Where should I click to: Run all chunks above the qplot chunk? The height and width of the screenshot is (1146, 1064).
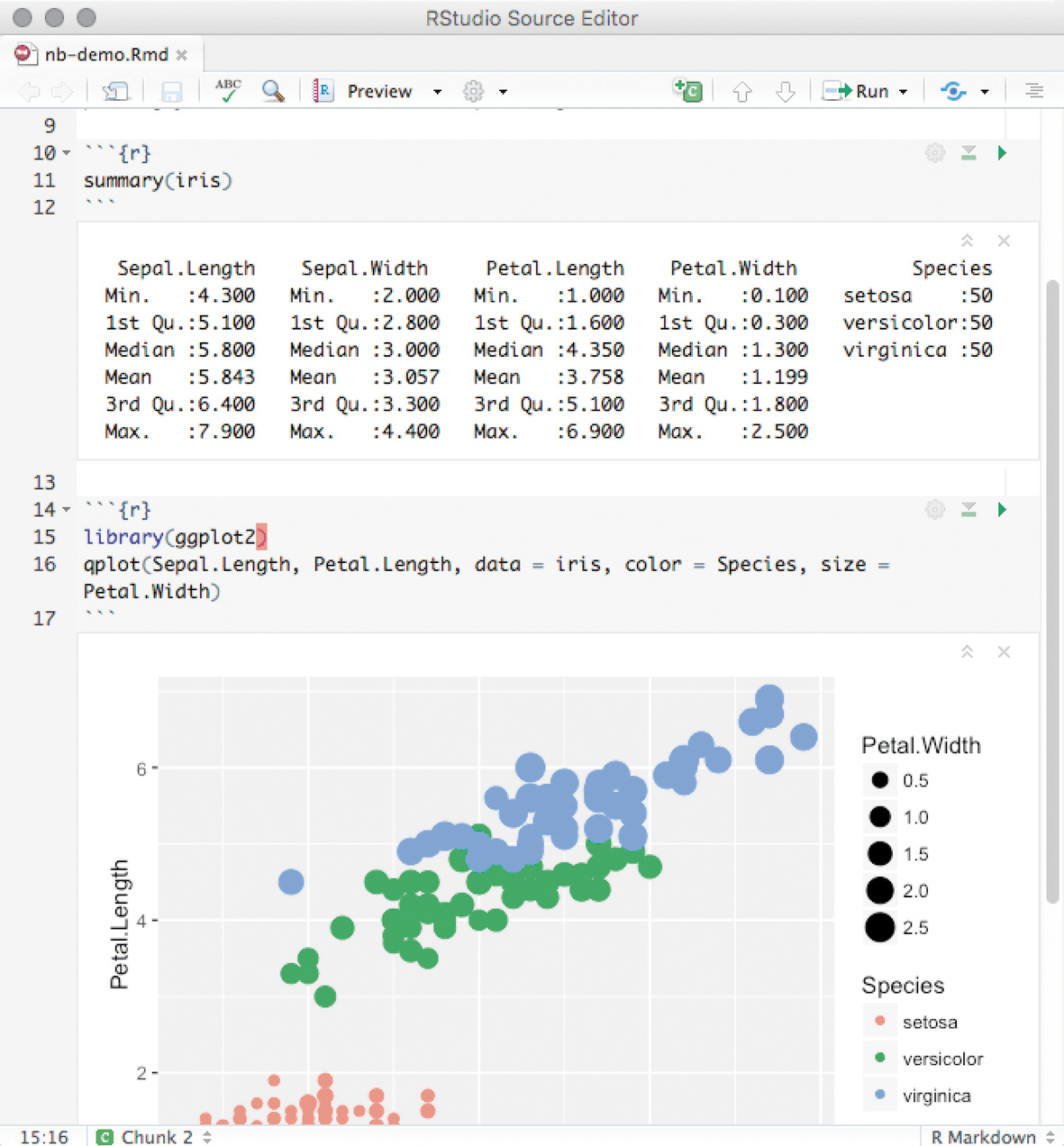click(969, 510)
